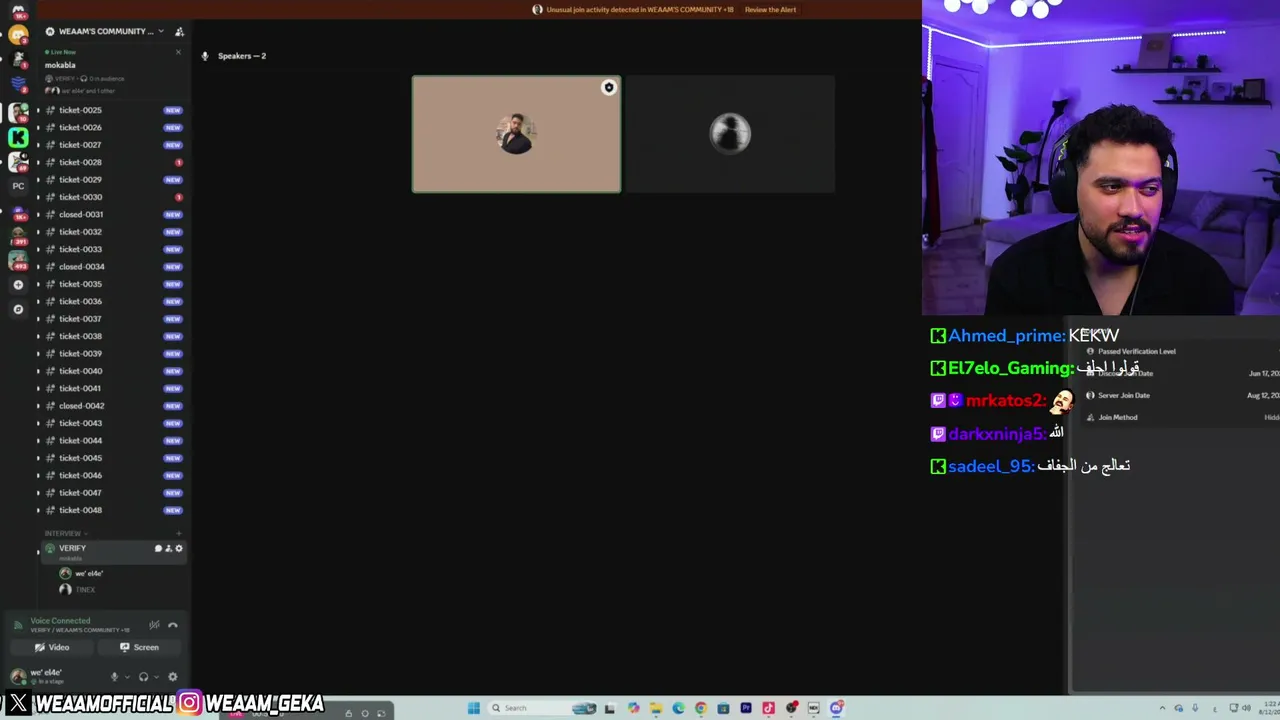The width and height of the screenshot is (1280, 720).
Task: Open microphone input options arrow
Action: pos(126,677)
